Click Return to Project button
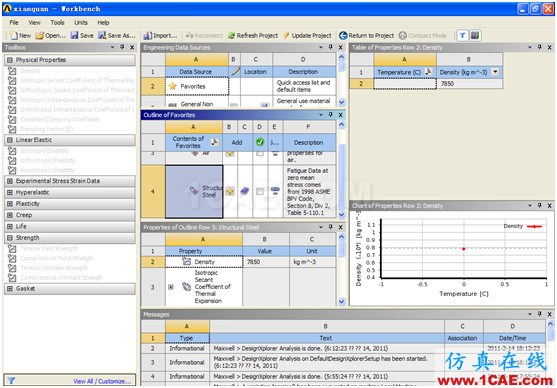The image size is (557, 388). tap(366, 36)
